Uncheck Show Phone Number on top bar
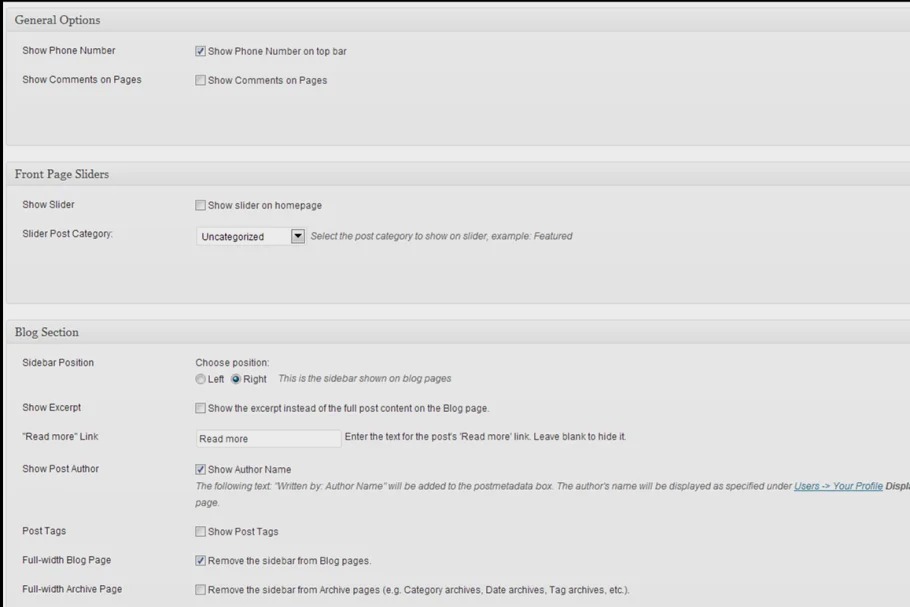The width and height of the screenshot is (910, 607). pyautogui.click(x=201, y=51)
